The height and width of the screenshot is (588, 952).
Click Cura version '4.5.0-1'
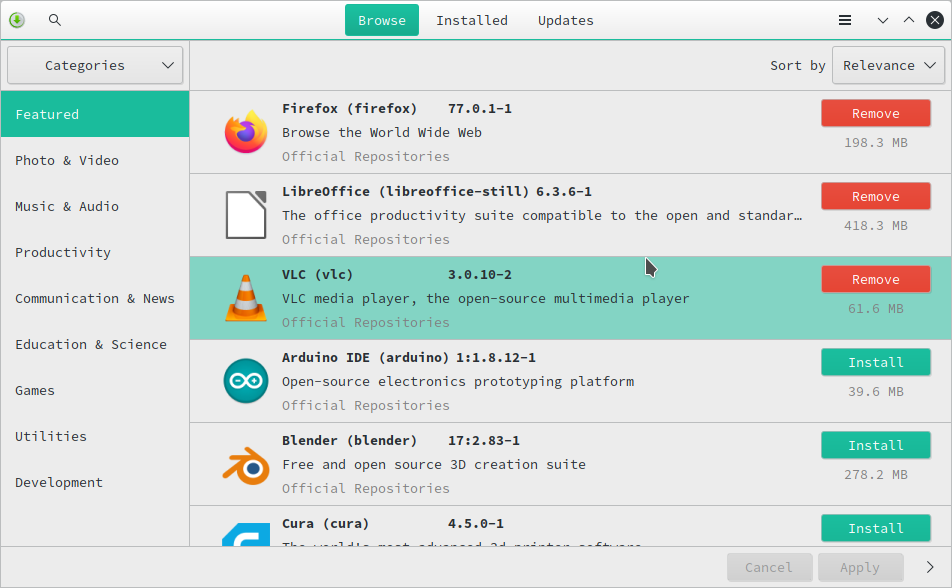click(x=476, y=524)
